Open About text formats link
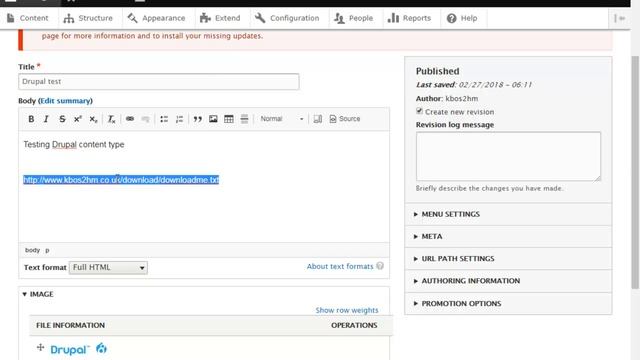 click(340, 267)
